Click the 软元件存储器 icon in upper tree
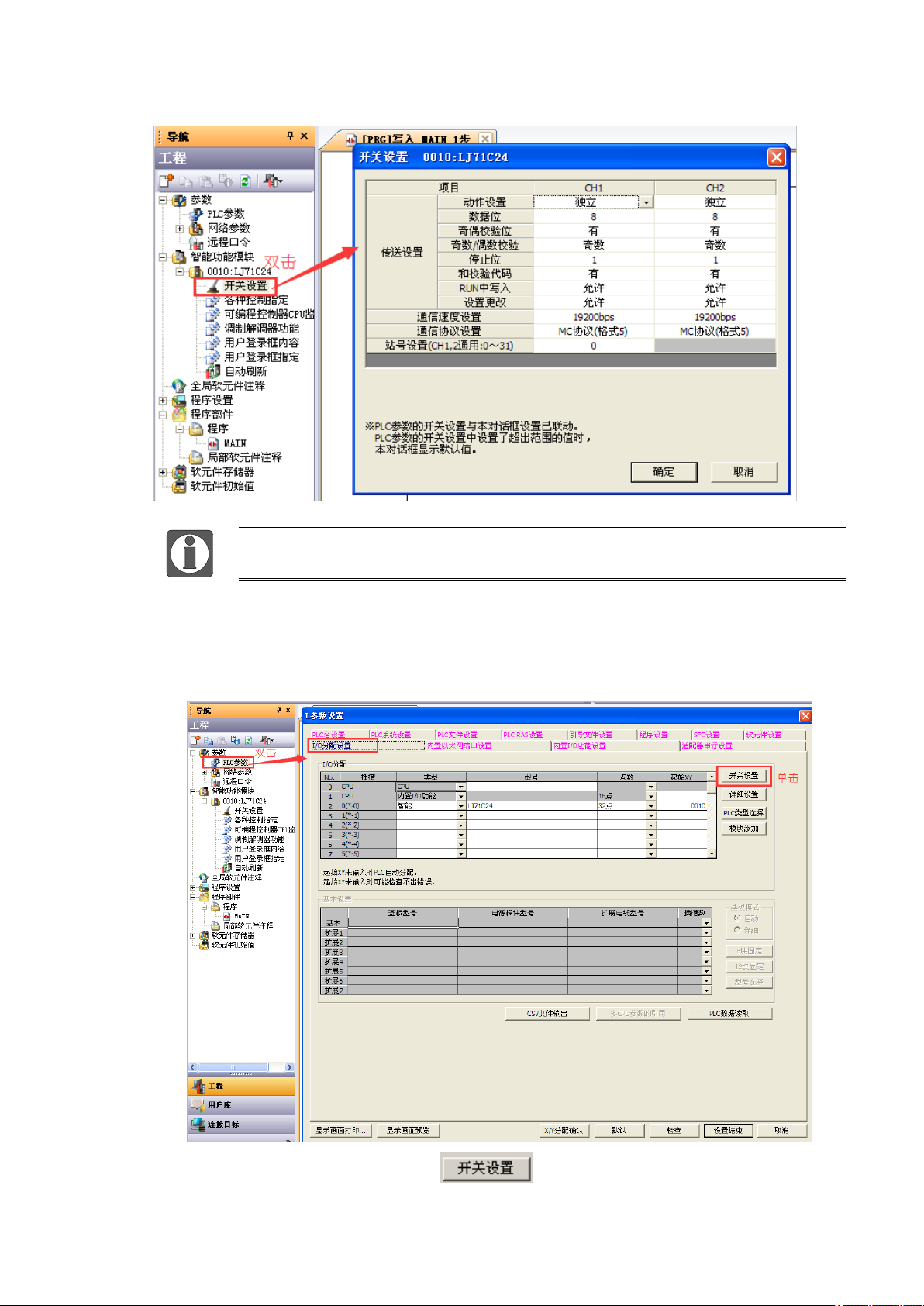This screenshot has width=924, height=1306. (x=179, y=472)
